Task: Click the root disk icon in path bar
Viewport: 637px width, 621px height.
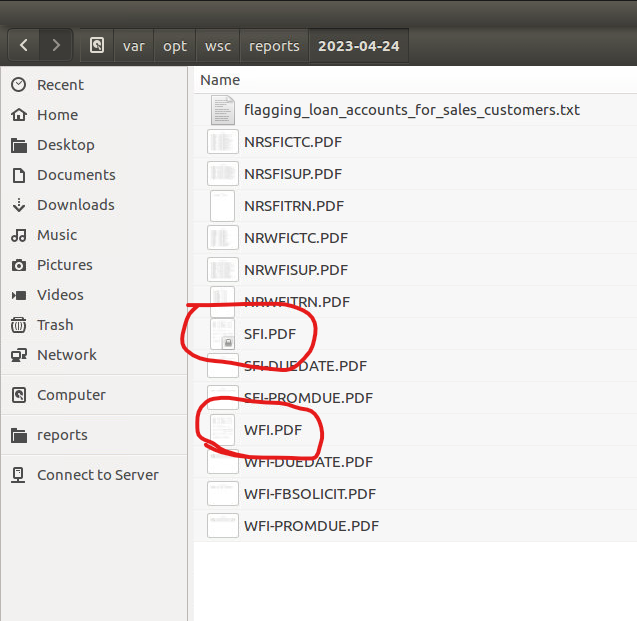Action: point(97,46)
